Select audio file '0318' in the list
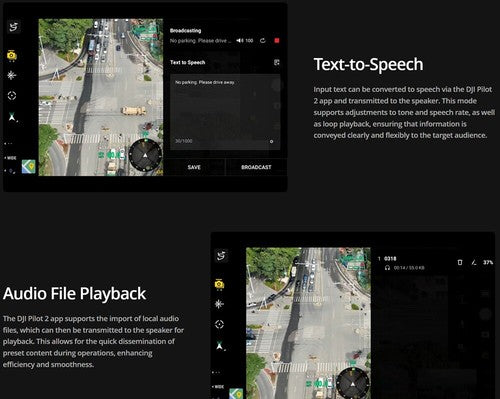Screen dimensions: 500x399 [390, 259]
